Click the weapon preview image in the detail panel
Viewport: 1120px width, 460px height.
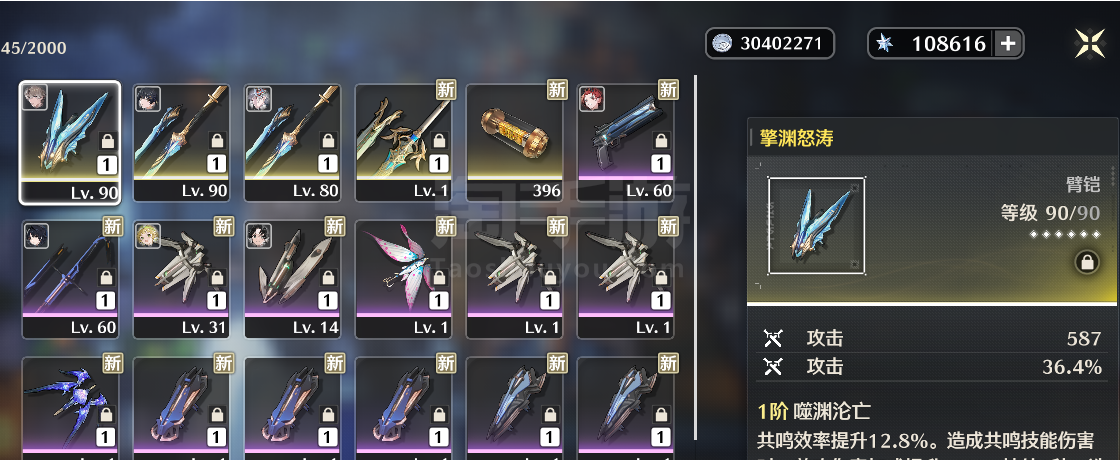816,226
